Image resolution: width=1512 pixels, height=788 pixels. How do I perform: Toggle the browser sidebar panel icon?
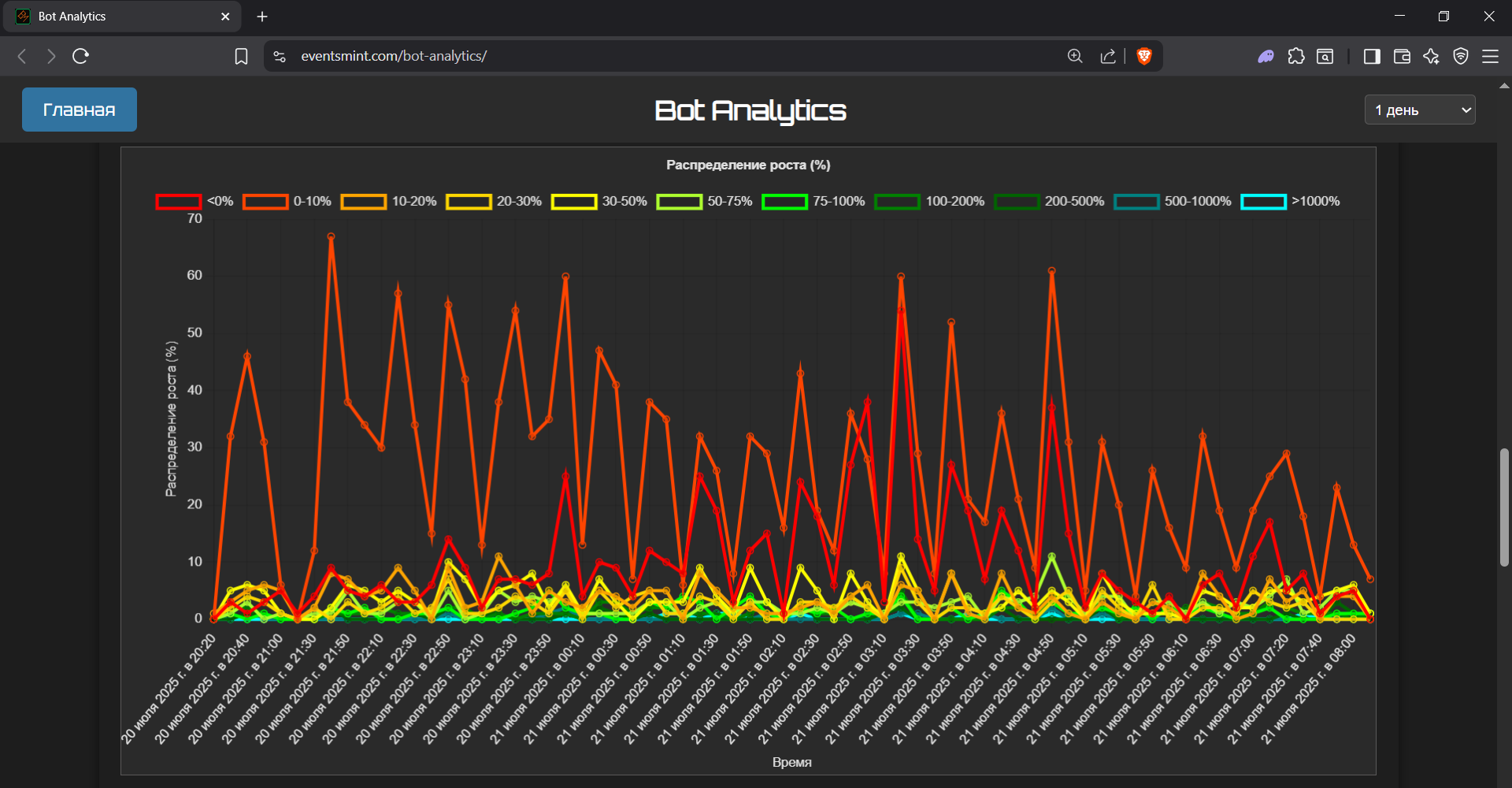[1372, 56]
